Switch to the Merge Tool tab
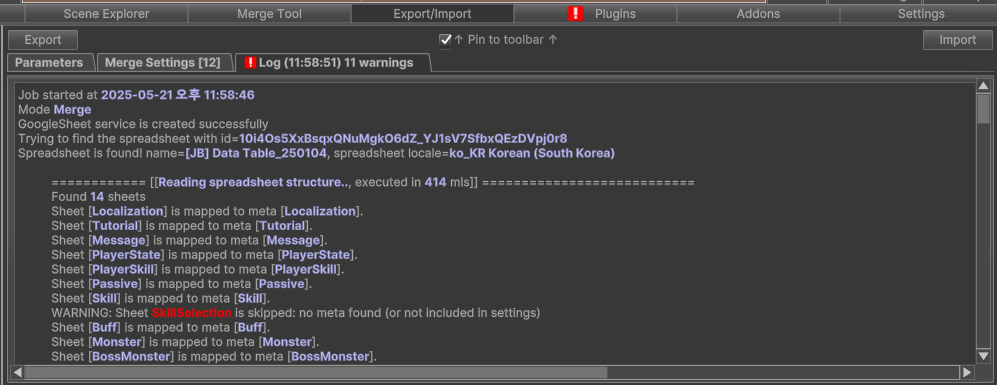The image size is (997, 385). 269,13
